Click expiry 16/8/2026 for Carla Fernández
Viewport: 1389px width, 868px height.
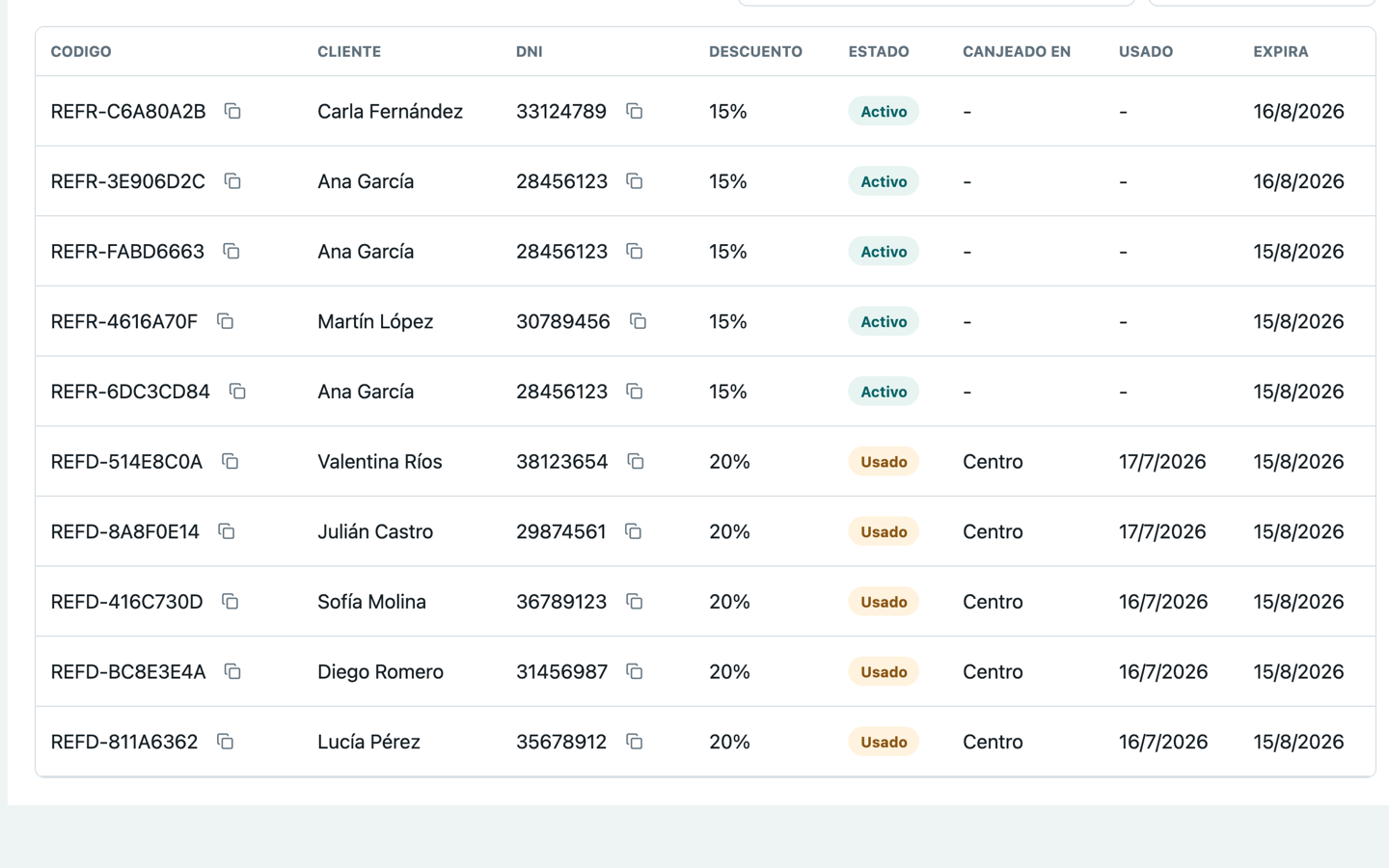click(1298, 112)
